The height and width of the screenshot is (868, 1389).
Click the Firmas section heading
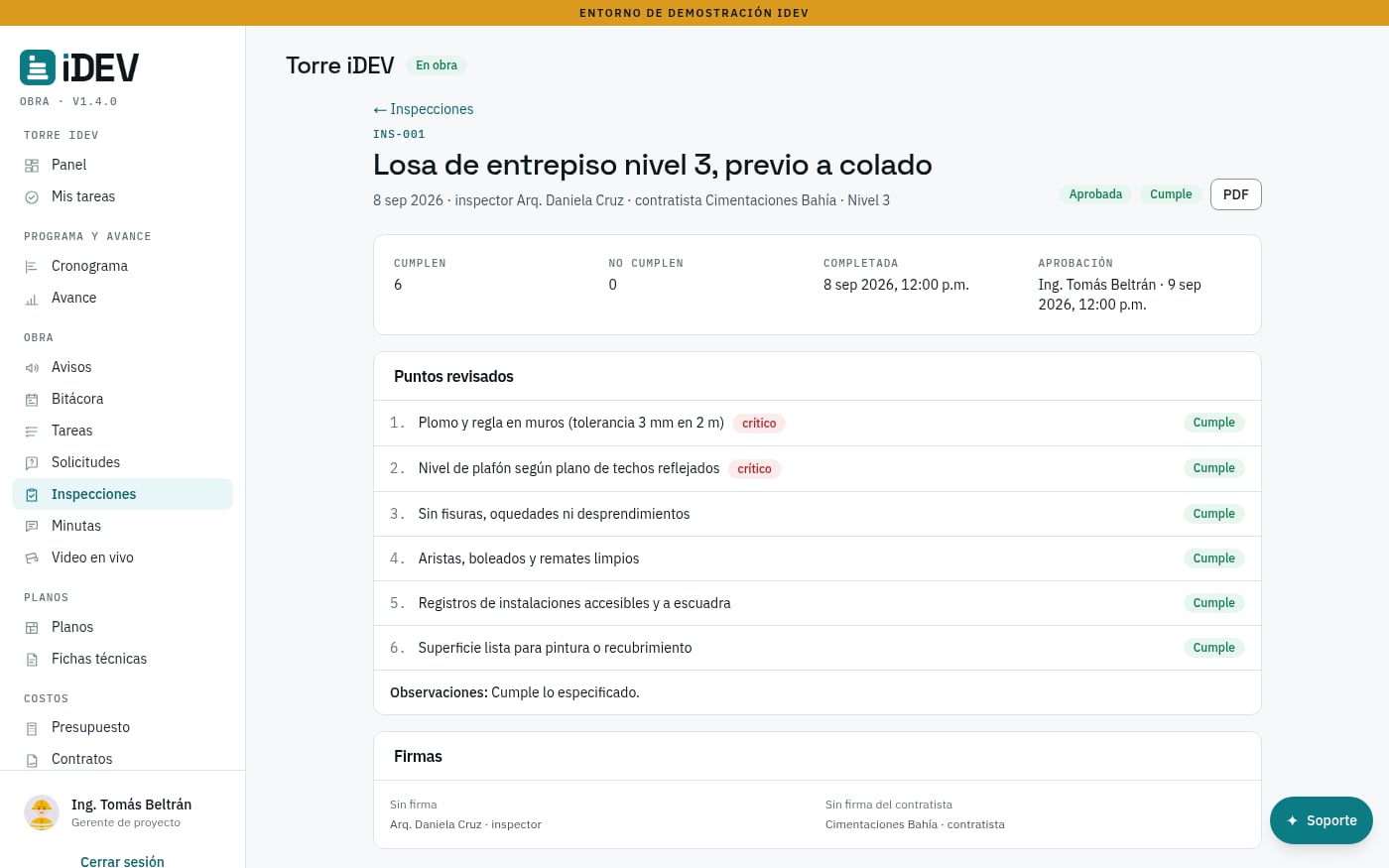coord(418,757)
